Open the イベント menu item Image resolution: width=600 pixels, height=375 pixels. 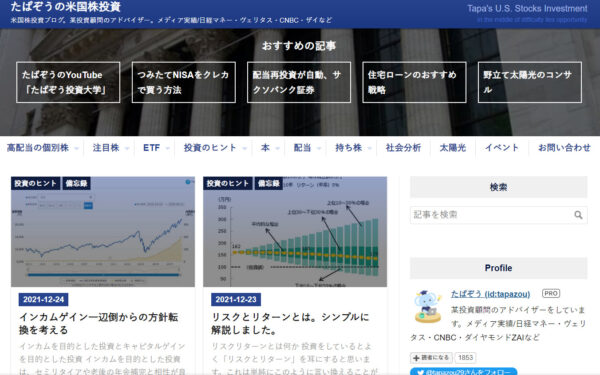pyautogui.click(x=502, y=148)
